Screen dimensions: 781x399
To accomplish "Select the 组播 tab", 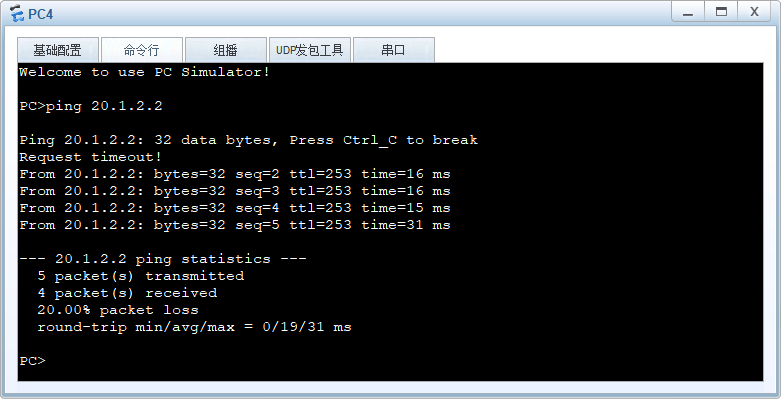I will pyautogui.click(x=226, y=50).
